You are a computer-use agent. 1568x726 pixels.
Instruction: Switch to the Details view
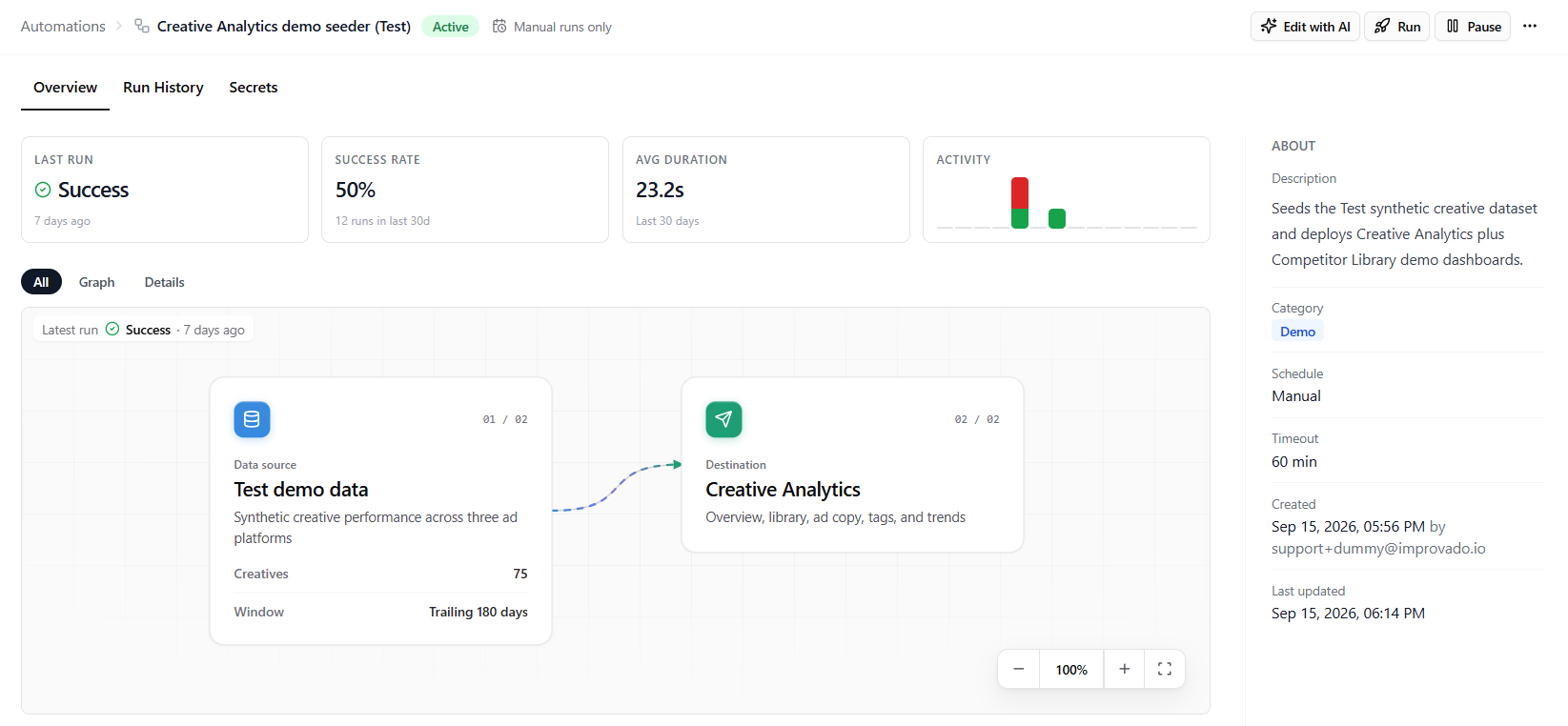pyautogui.click(x=165, y=282)
